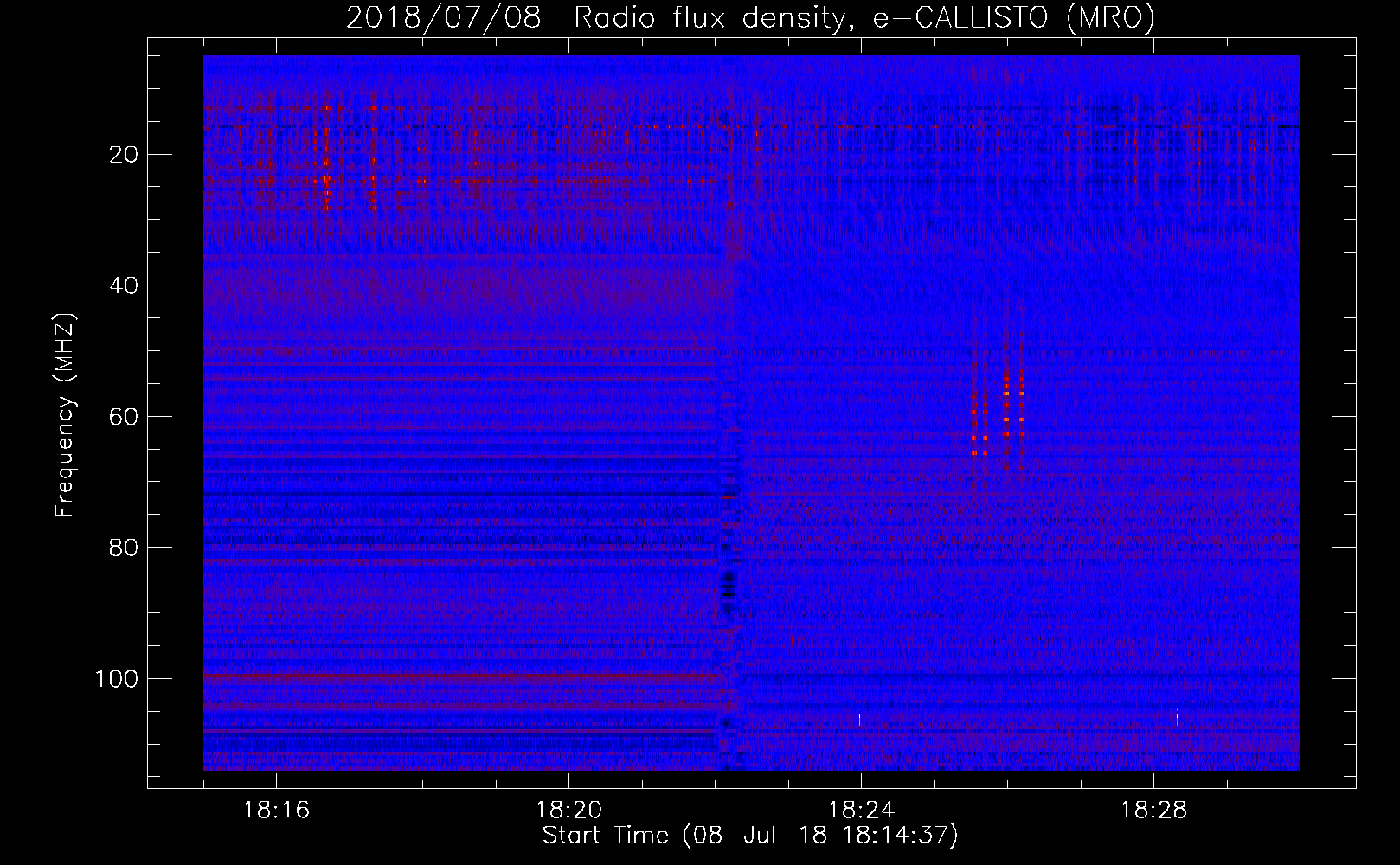Click the 18:28 time tick label
The height and width of the screenshot is (865, 1400).
coord(1153,811)
